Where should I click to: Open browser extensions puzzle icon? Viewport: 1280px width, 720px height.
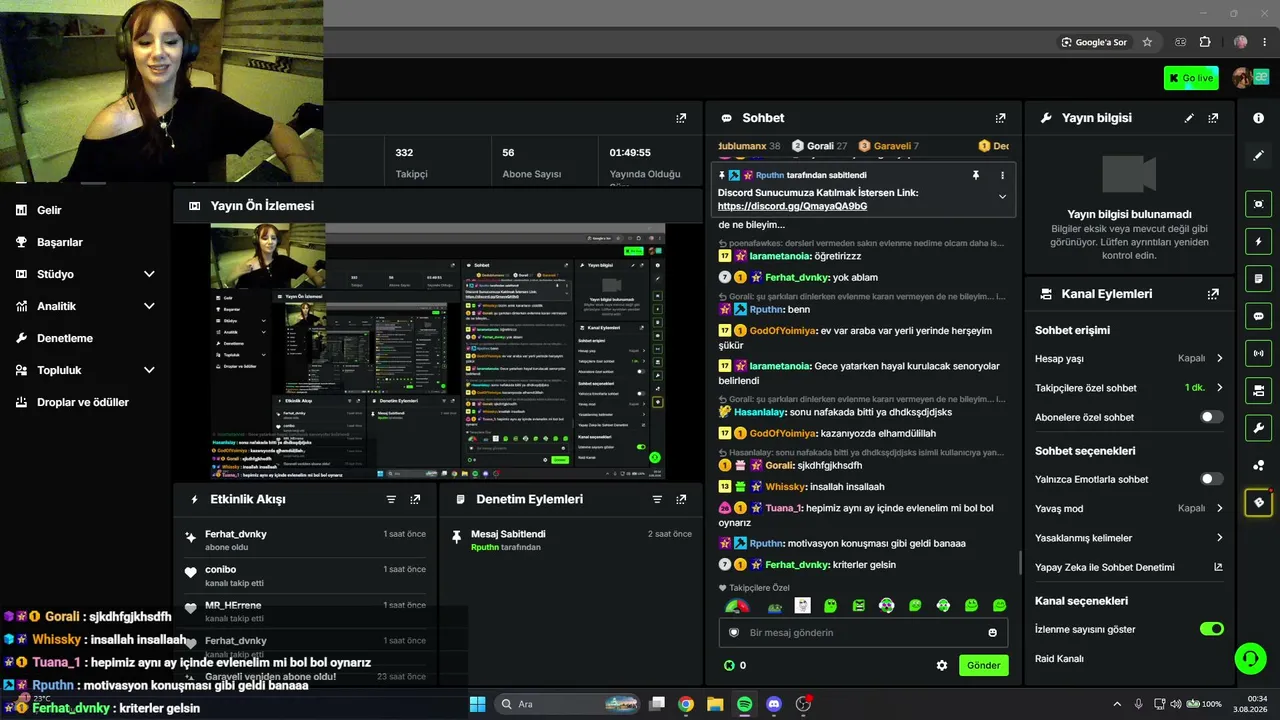[x=1205, y=42]
